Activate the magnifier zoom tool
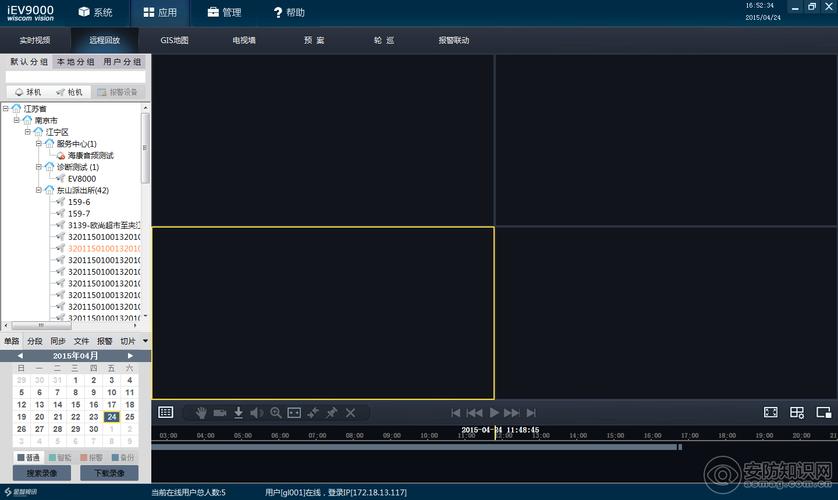This screenshot has width=838, height=500. 276,412
